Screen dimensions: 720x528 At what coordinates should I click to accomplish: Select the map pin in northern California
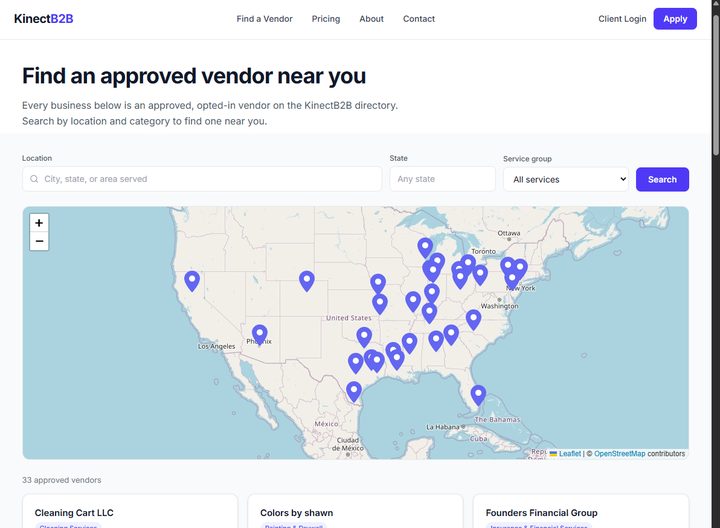[x=192, y=281]
